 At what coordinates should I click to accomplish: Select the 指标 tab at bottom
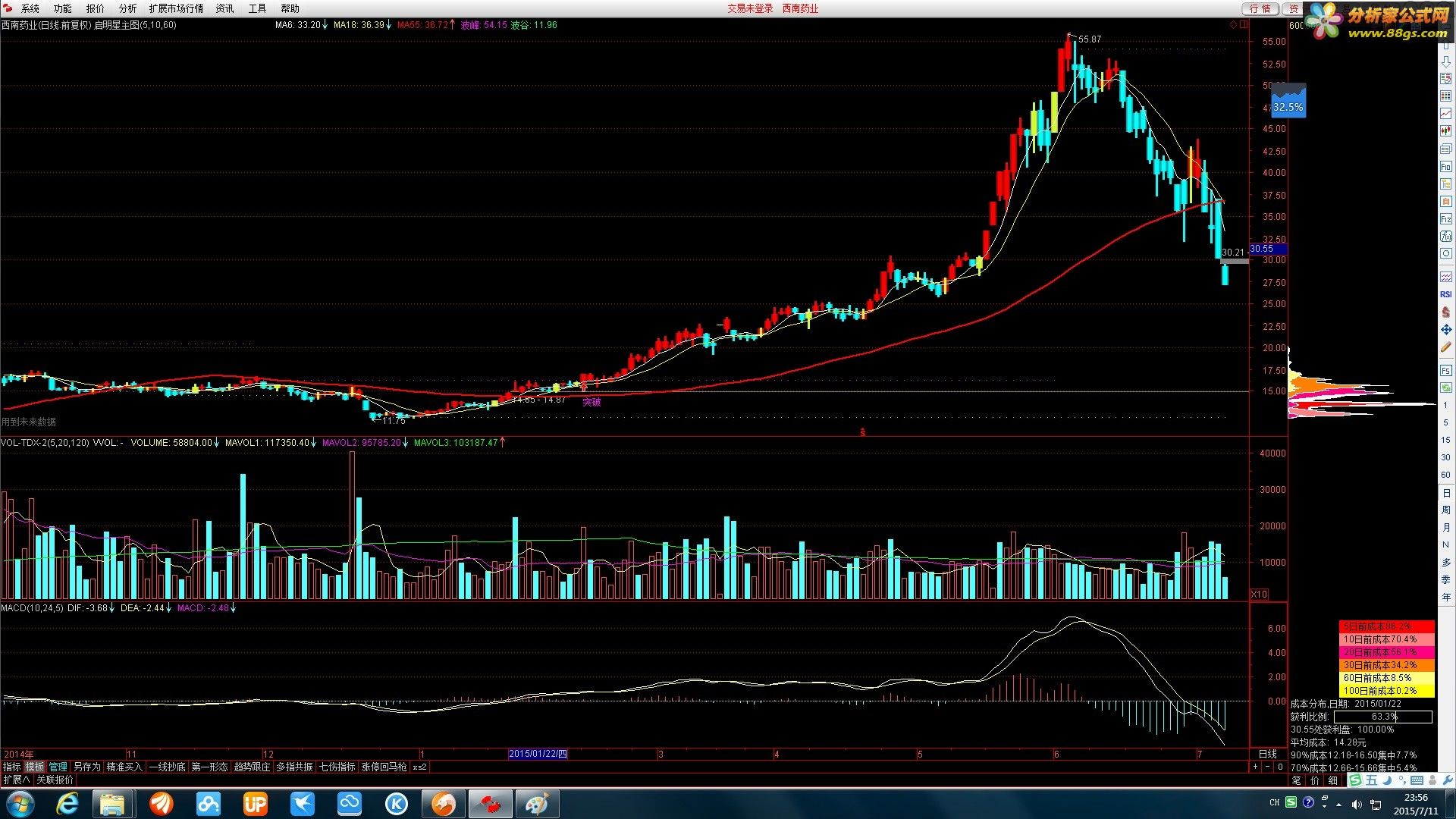coord(11,767)
